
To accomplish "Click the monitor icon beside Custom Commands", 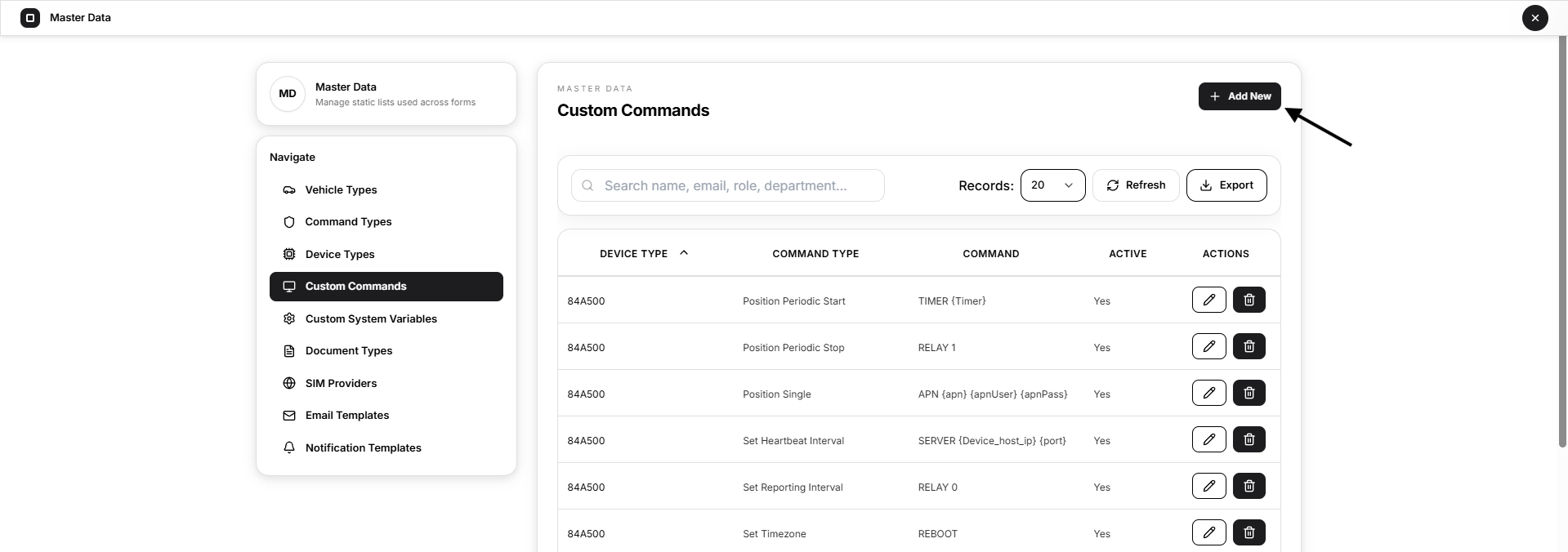I will (x=289, y=287).
